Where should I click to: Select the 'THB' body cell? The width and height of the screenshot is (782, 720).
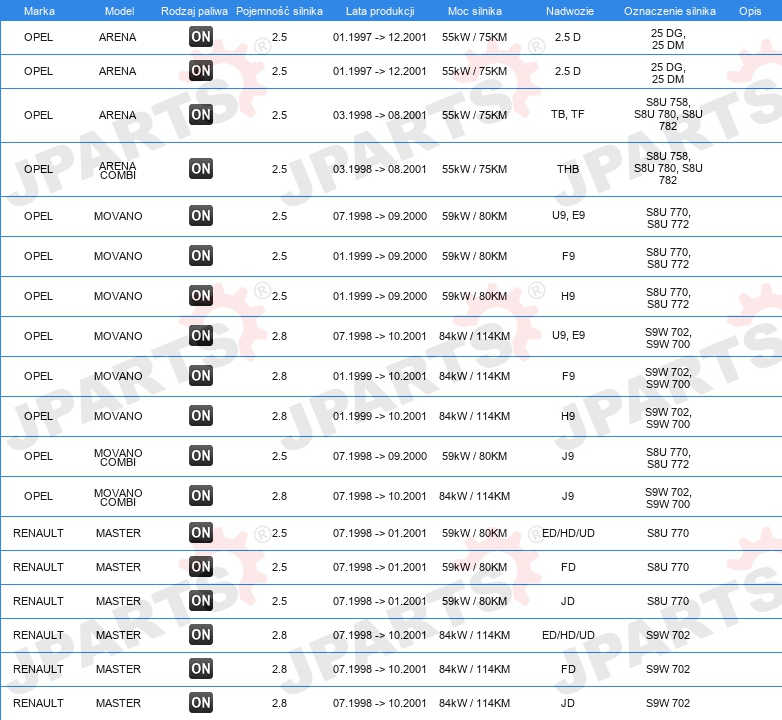[568, 169]
